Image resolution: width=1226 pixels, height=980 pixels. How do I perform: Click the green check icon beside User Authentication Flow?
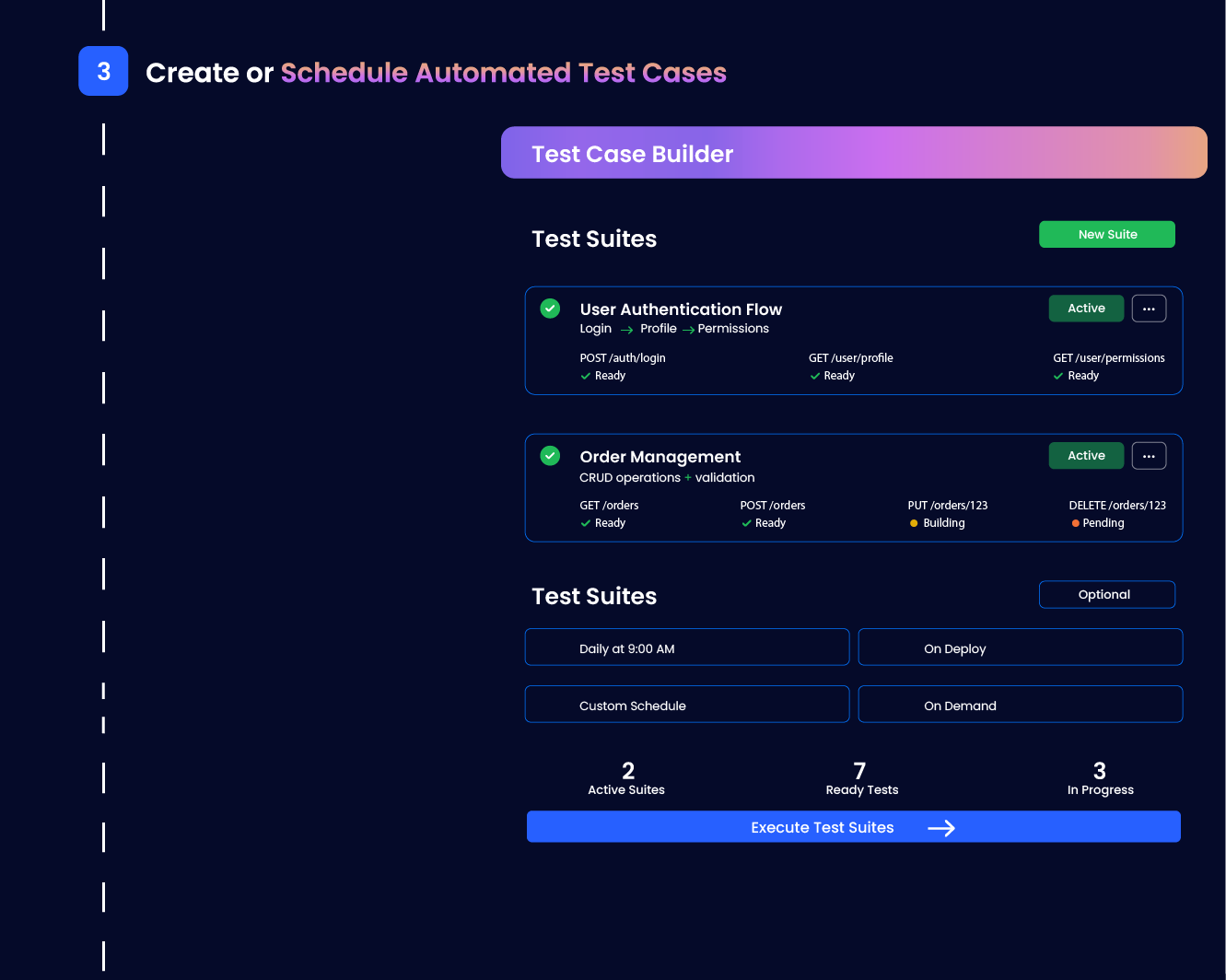(x=550, y=309)
